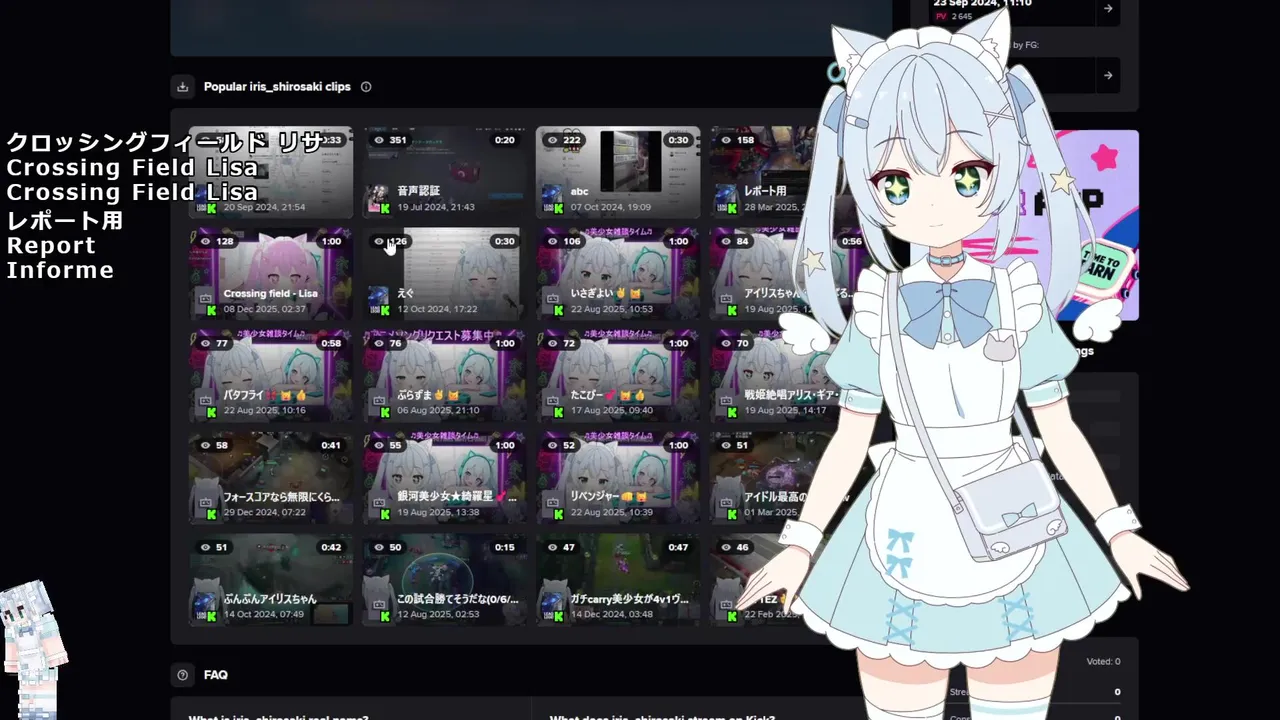Image resolution: width=1280 pixels, height=720 pixels.
Task: Click the date 06 Aug 2025, 21:10
Action: 438,411
